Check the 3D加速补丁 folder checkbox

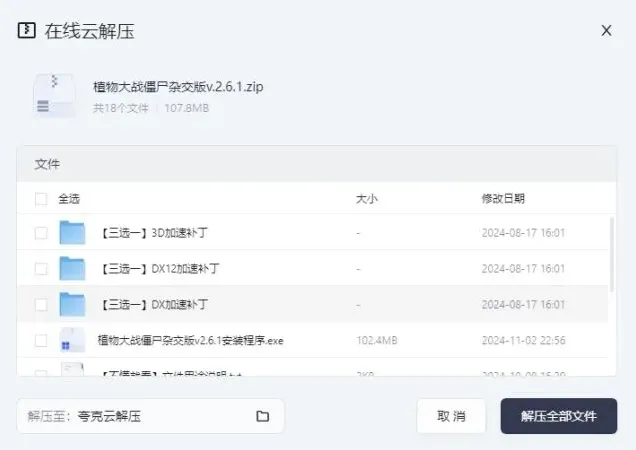(41, 233)
